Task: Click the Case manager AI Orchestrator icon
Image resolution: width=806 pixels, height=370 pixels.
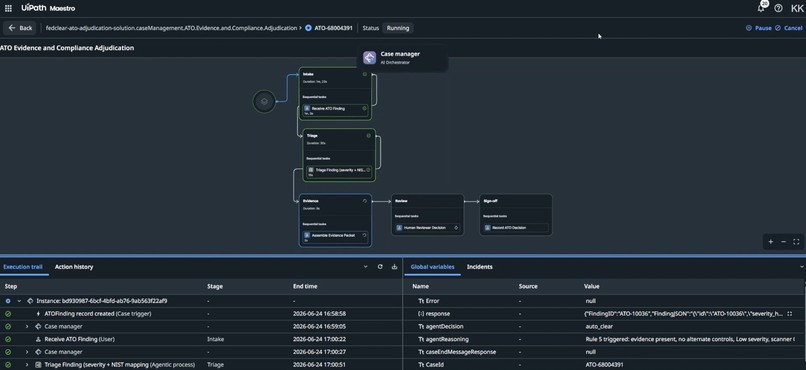Action: (x=369, y=58)
